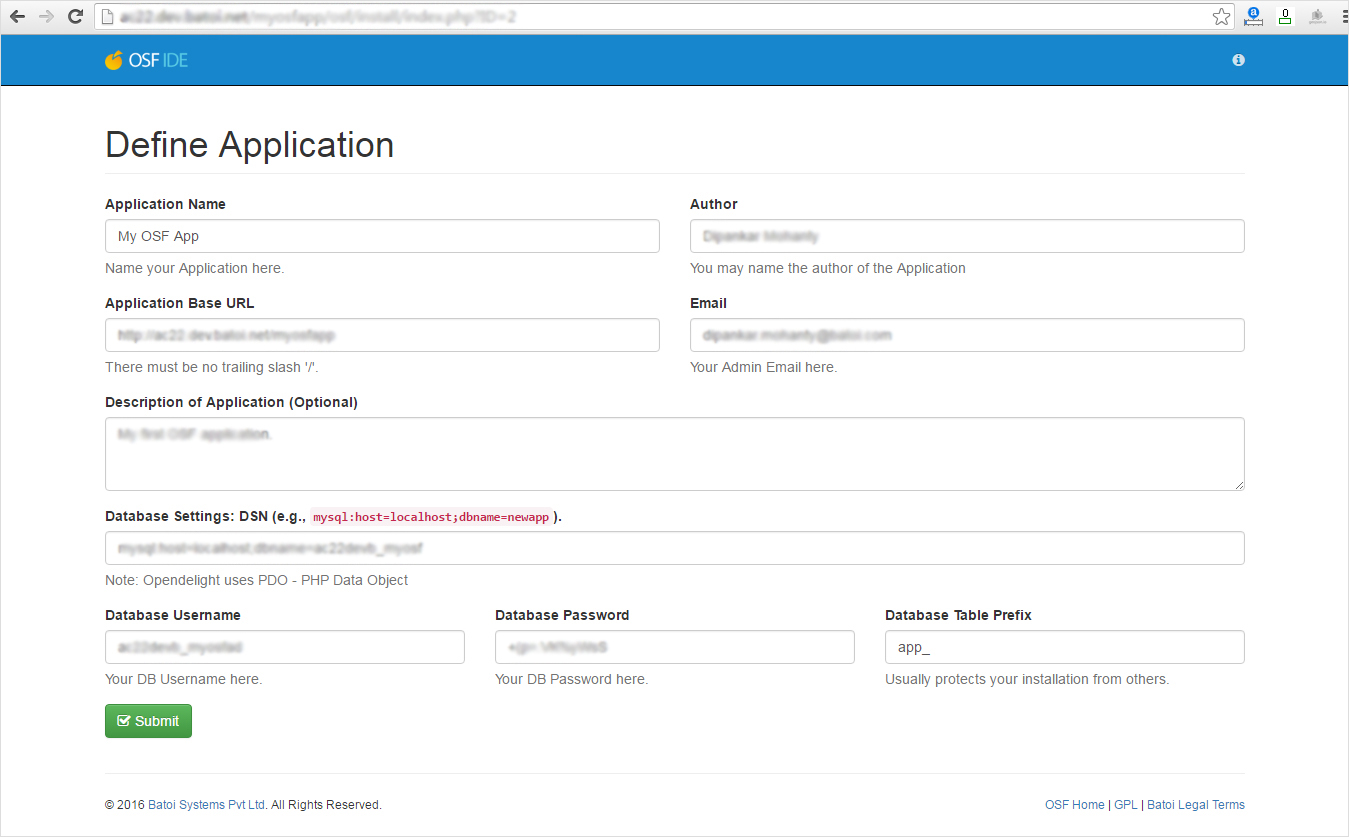Image resolution: width=1349 pixels, height=837 pixels.
Task: Click the 'Your DB Username here.' hint
Action: [x=184, y=679]
